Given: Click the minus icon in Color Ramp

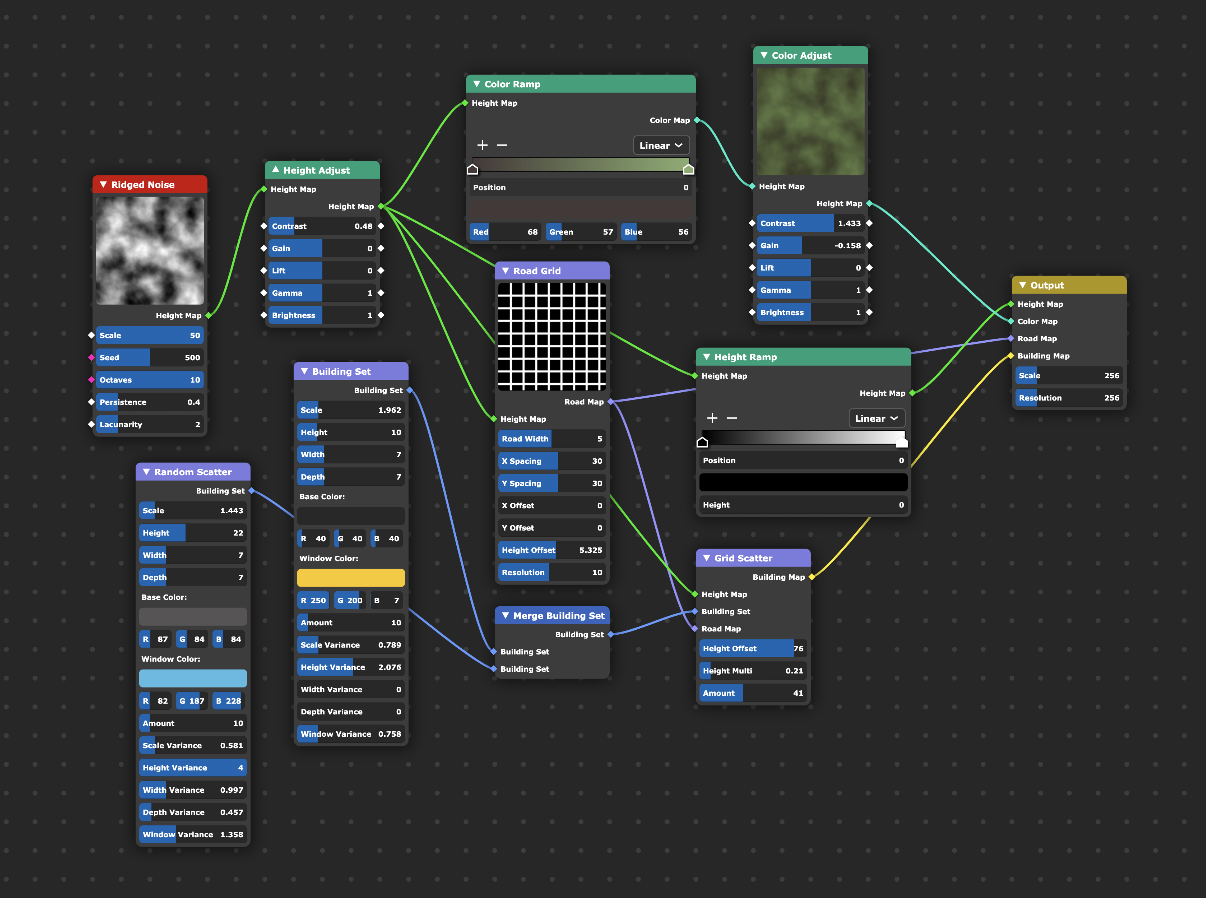Looking at the screenshot, I should pos(502,146).
